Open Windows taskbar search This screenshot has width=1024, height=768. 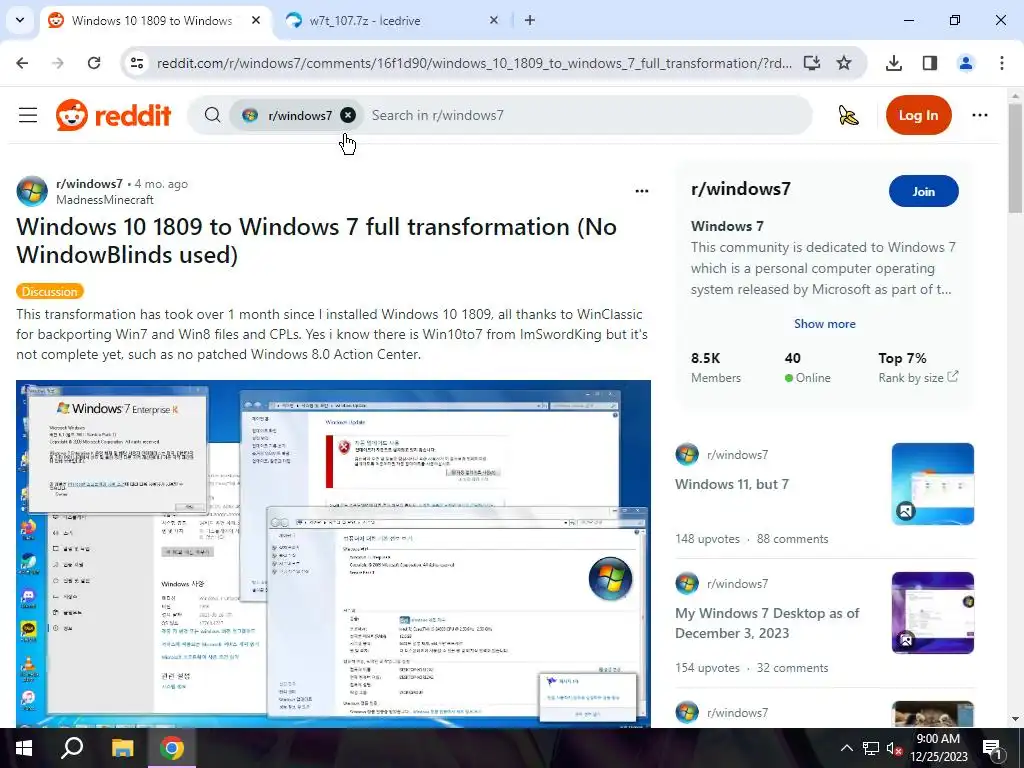(x=72, y=748)
